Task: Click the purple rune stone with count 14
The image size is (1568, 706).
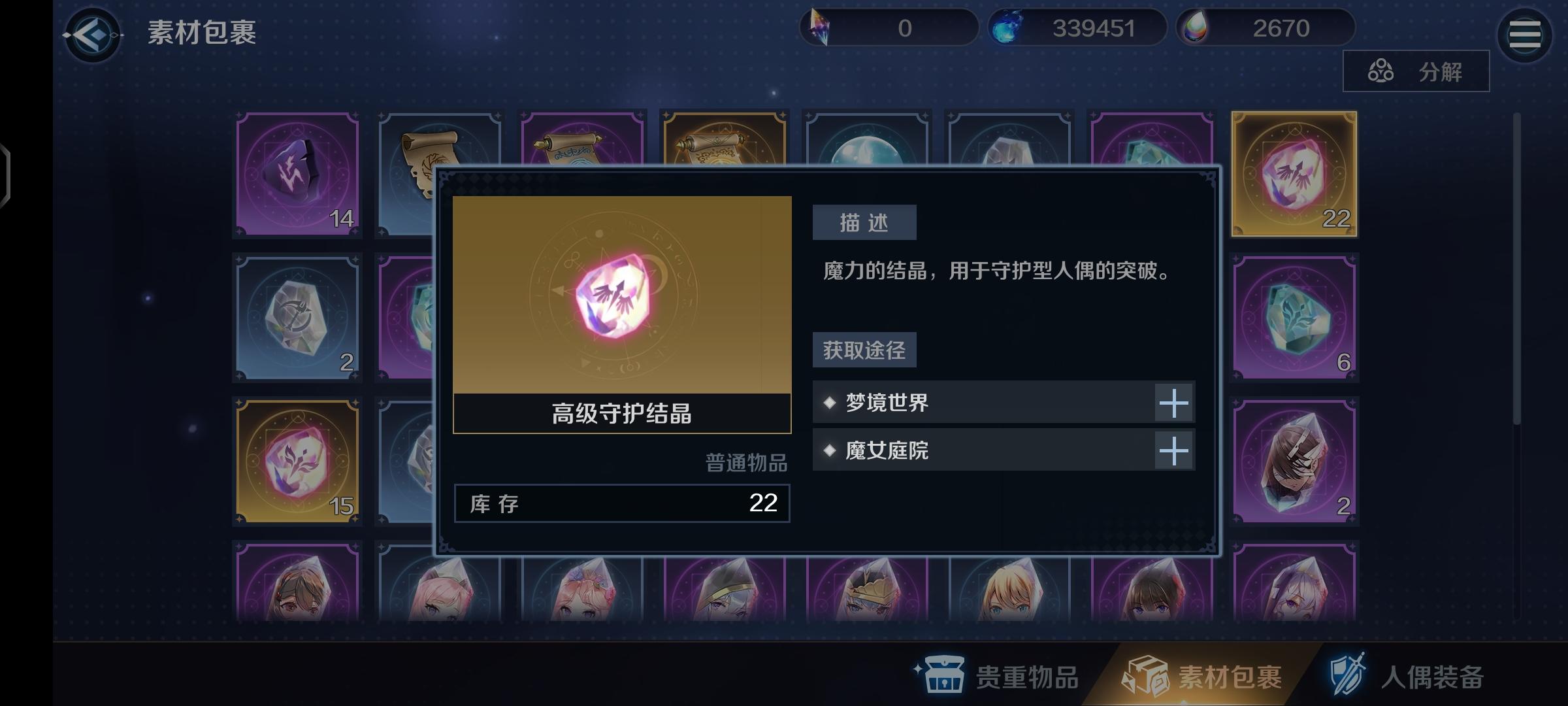Action: tap(297, 174)
